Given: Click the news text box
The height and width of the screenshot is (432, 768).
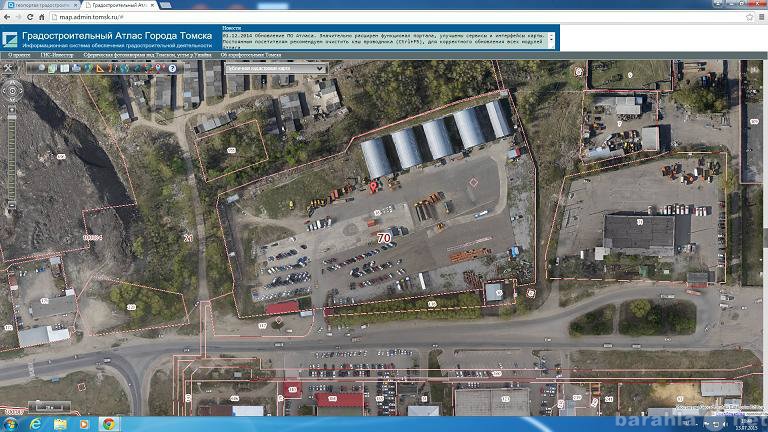Looking at the screenshot, I should pos(385,40).
